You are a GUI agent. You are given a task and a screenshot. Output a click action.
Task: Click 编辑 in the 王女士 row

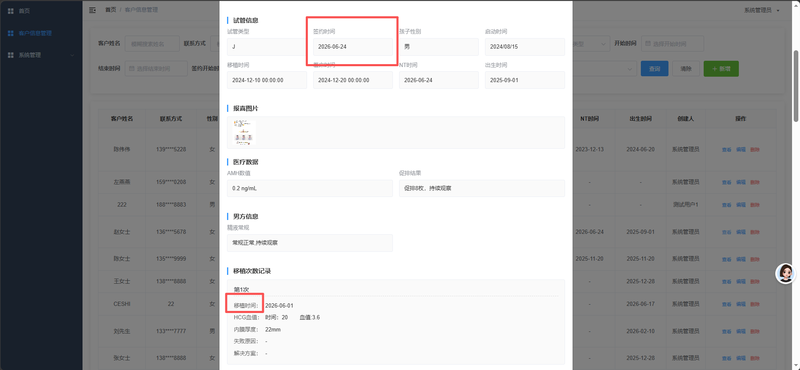click(x=741, y=281)
